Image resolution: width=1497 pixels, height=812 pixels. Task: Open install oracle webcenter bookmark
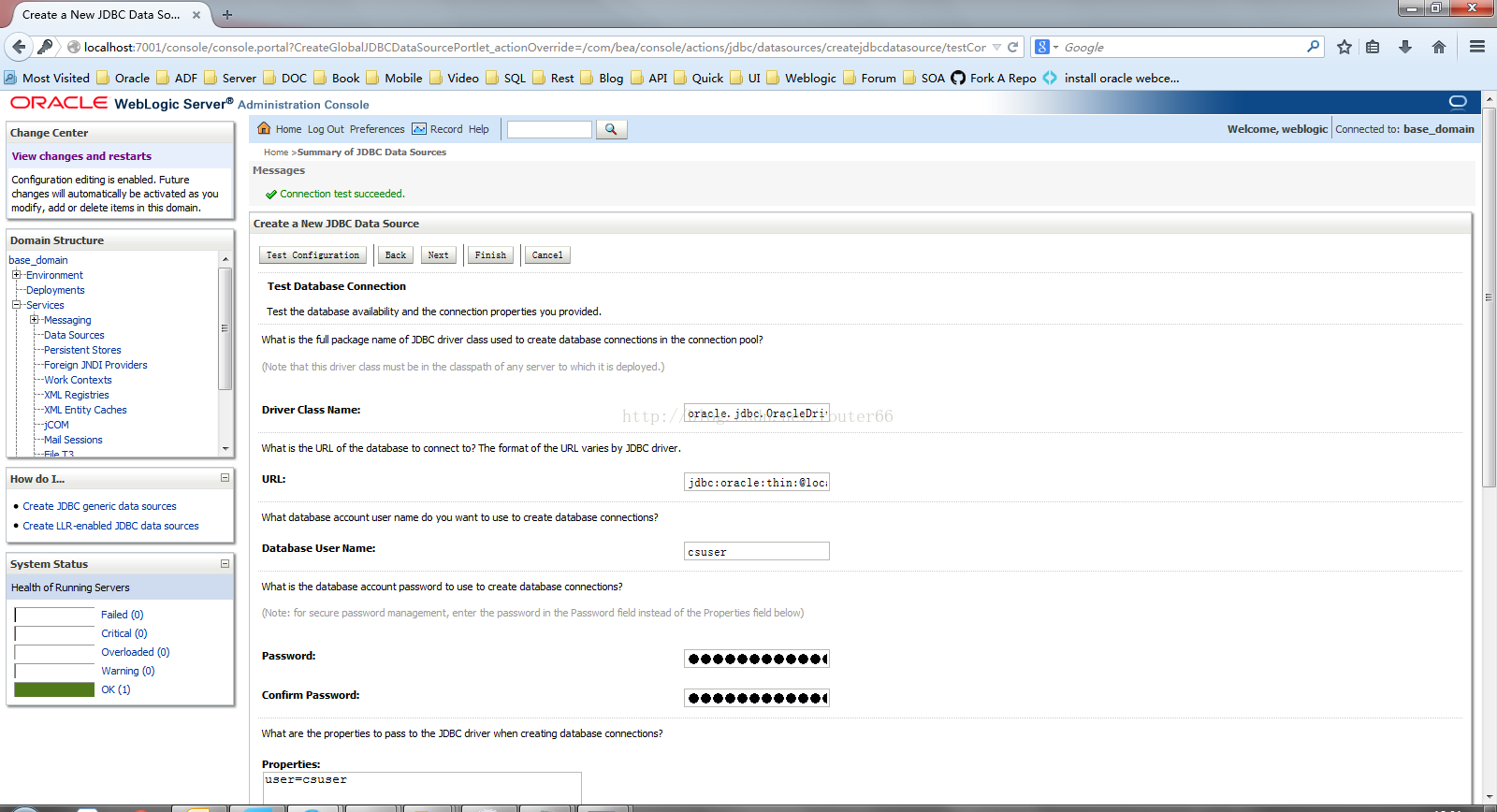pos(1112,78)
